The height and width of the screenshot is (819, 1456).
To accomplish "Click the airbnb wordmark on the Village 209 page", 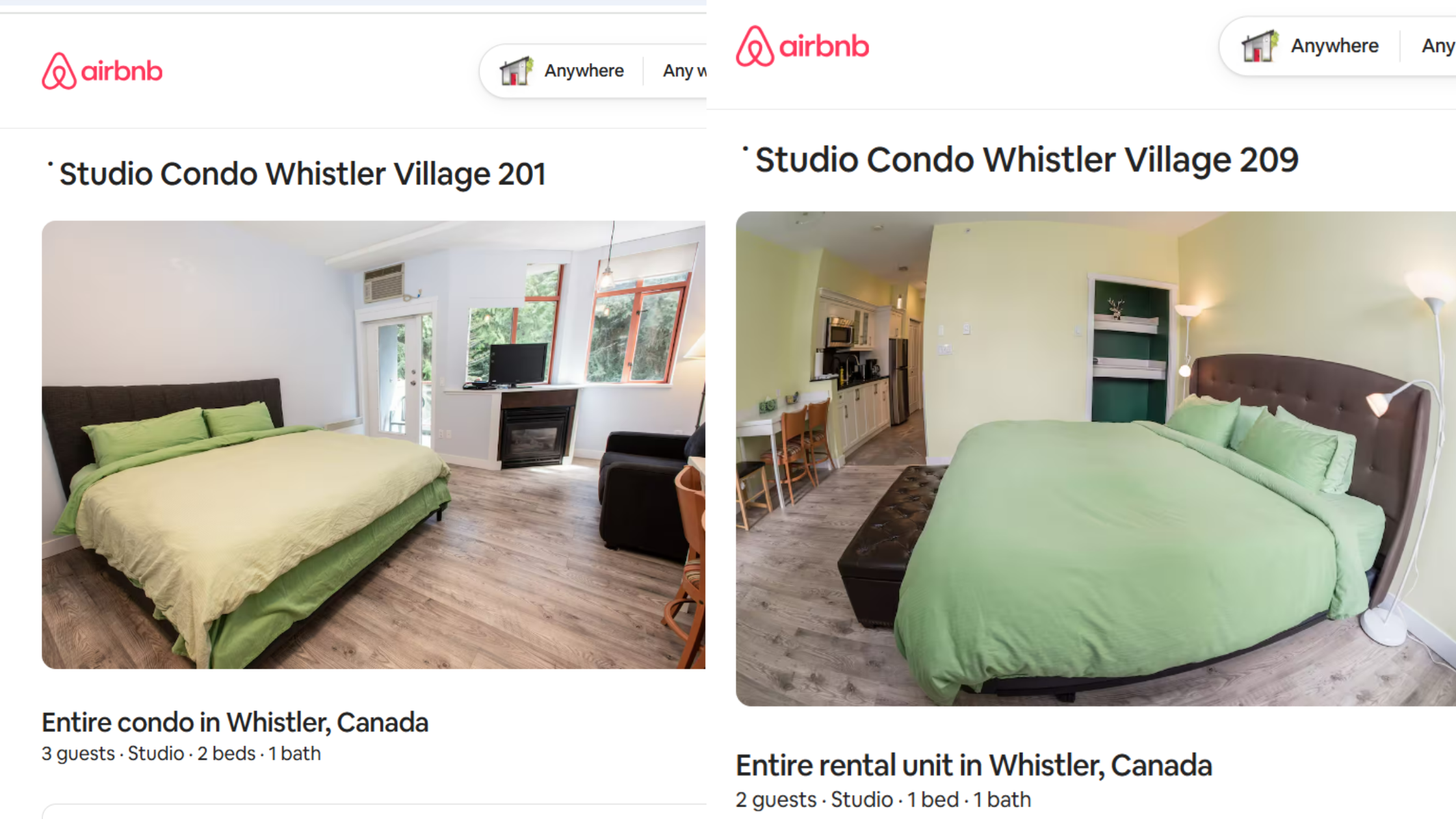I will [824, 46].
